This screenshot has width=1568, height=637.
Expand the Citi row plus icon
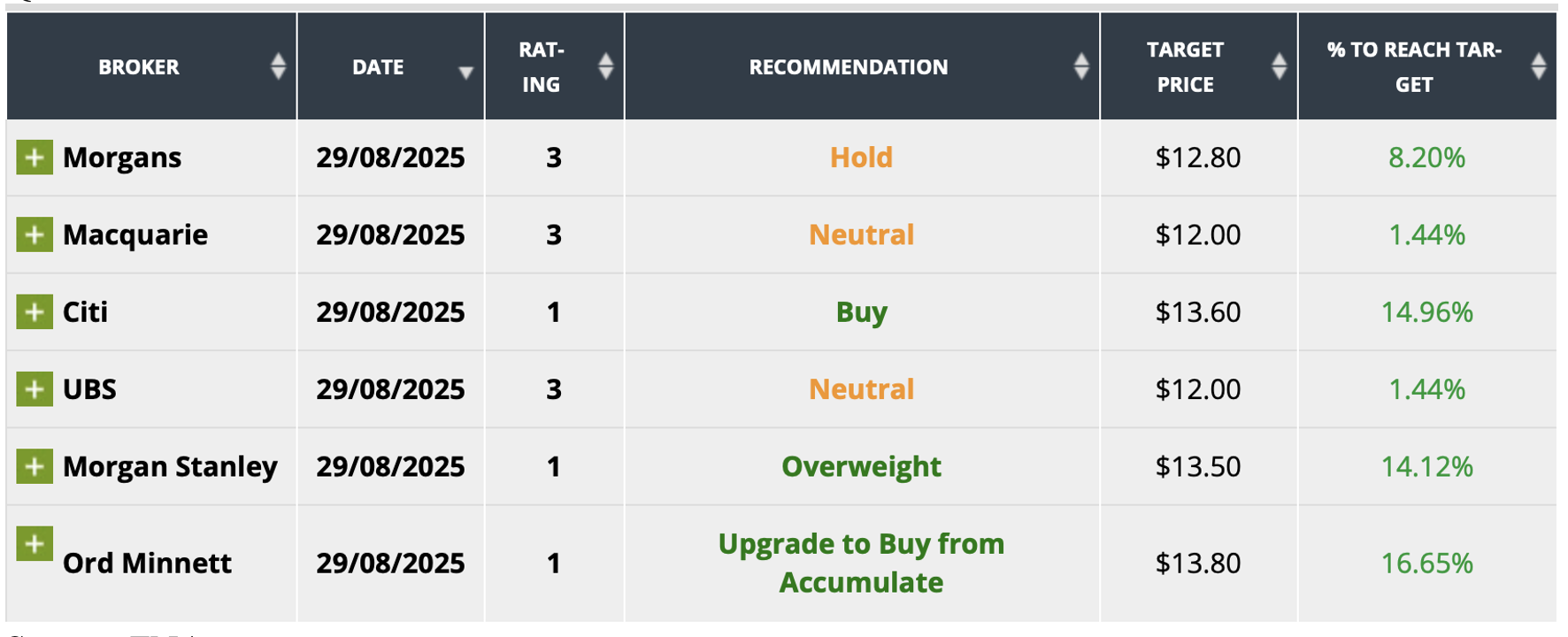pos(35,311)
